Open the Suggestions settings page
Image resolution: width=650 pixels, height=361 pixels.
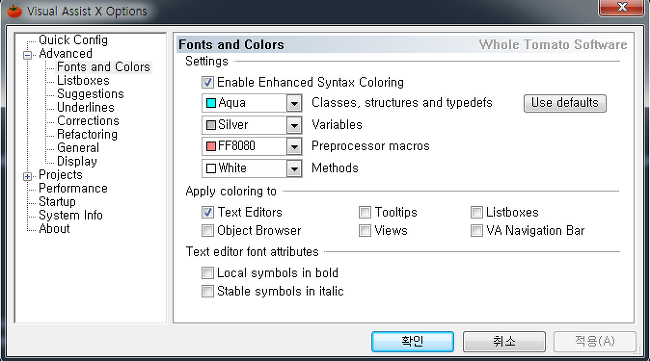click(x=90, y=94)
